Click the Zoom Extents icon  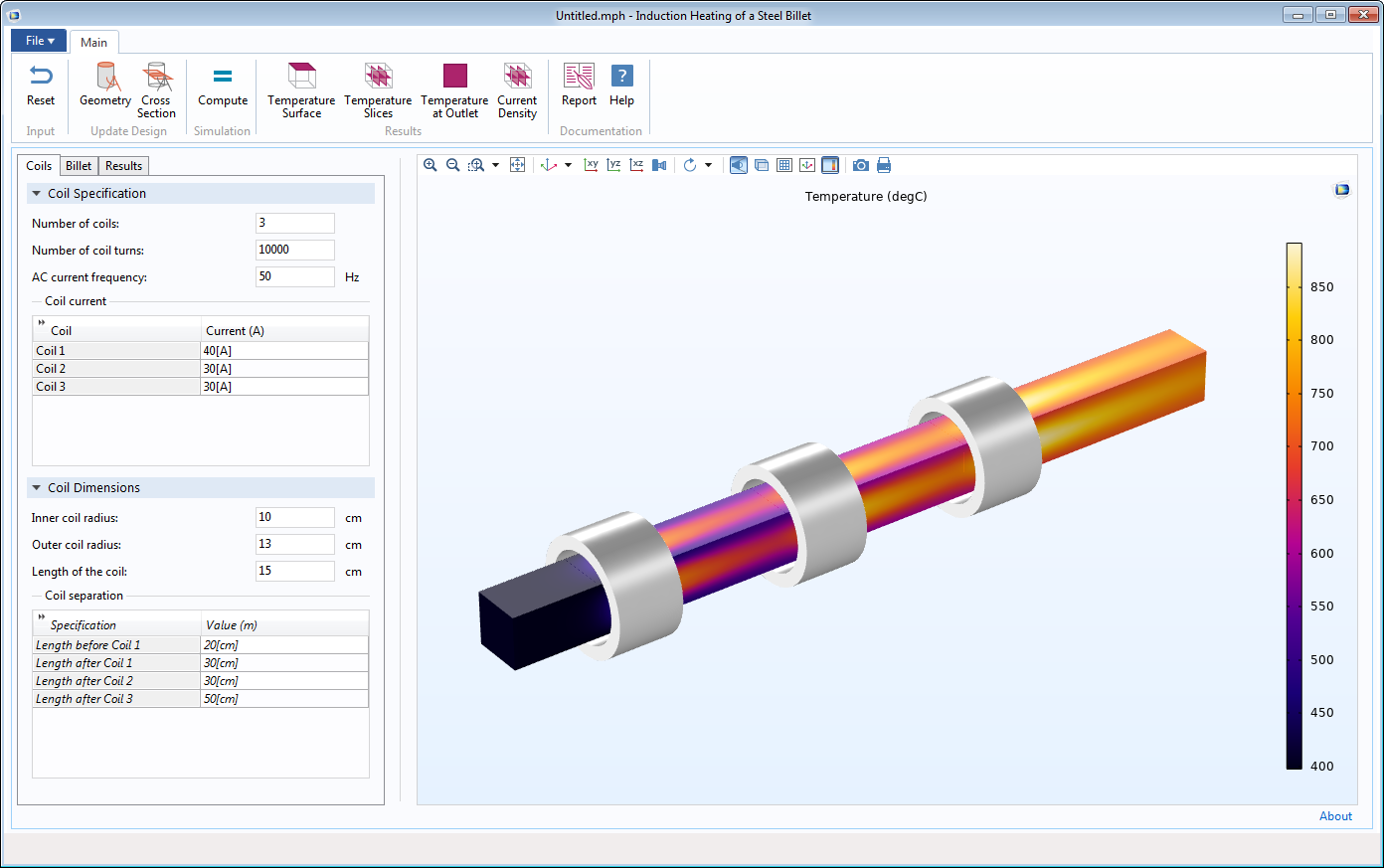tap(517, 164)
